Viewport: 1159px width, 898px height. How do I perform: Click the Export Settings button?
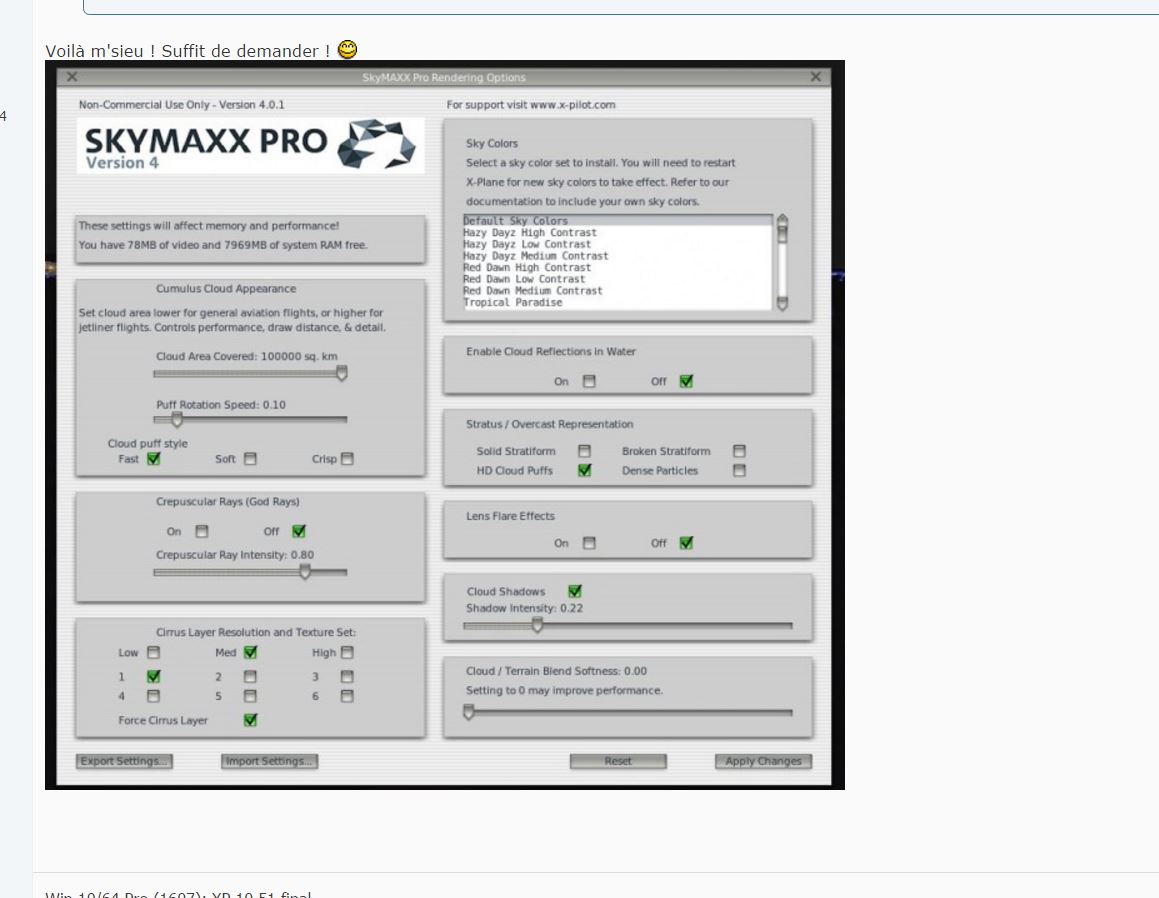[124, 761]
